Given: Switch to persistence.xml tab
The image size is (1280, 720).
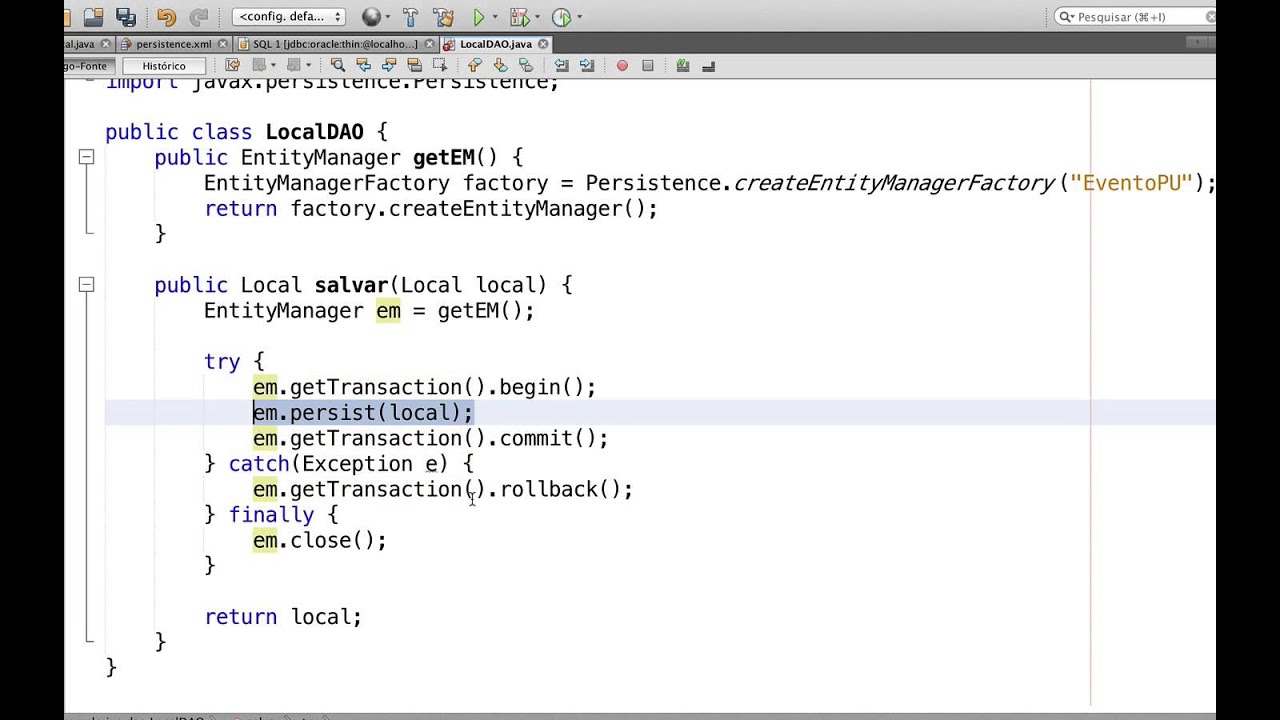Looking at the screenshot, I should click(x=174, y=44).
